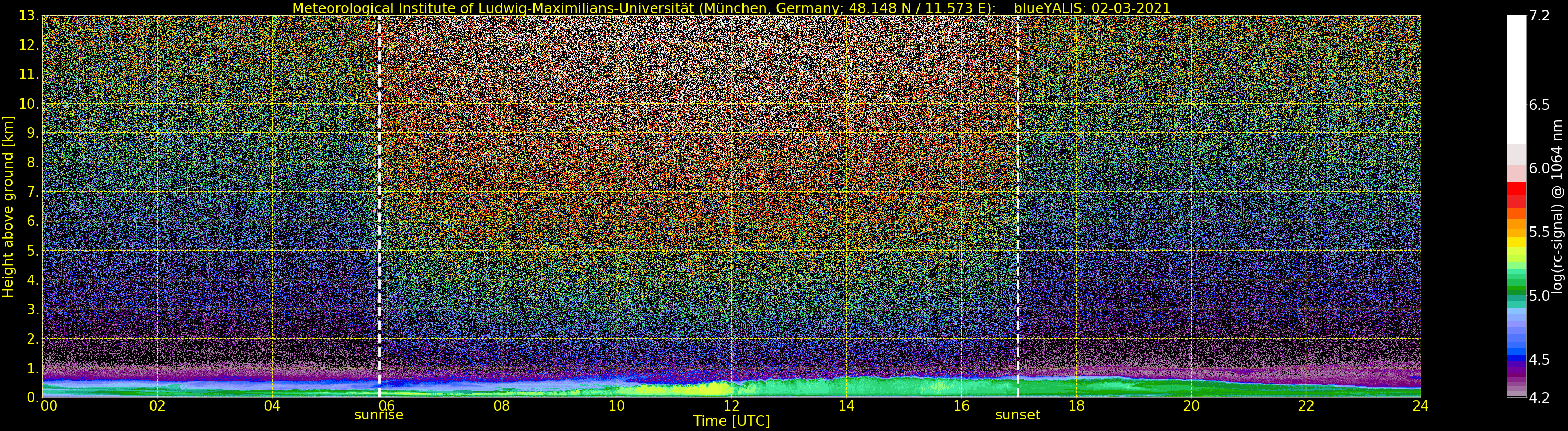Click the time axis tick '12'
1568x431 pixels.
coord(731,406)
